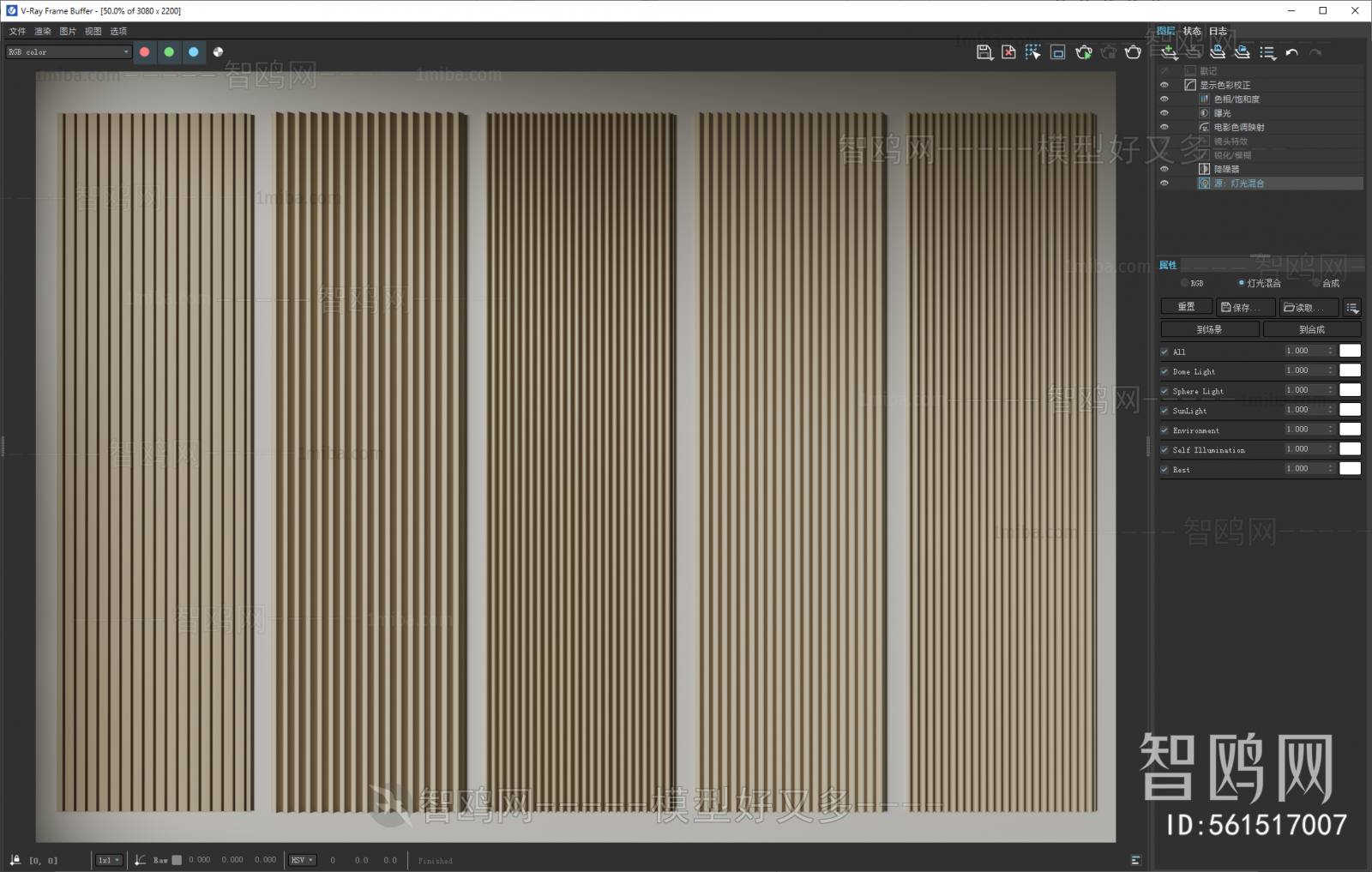Adjust the Dome Light intensity stepper
Image resolution: width=1372 pixels, height=872 pixels.
(1330, 370)
